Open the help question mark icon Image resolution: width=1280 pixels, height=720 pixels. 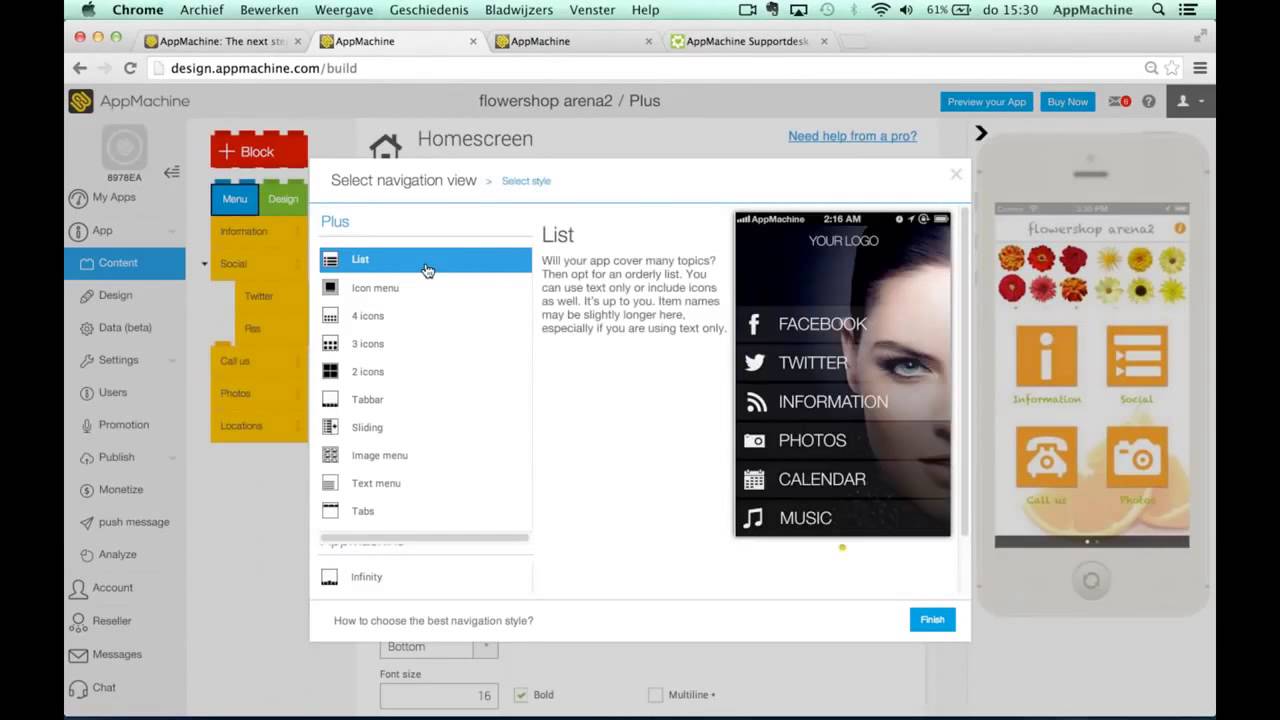(1149, 101)
